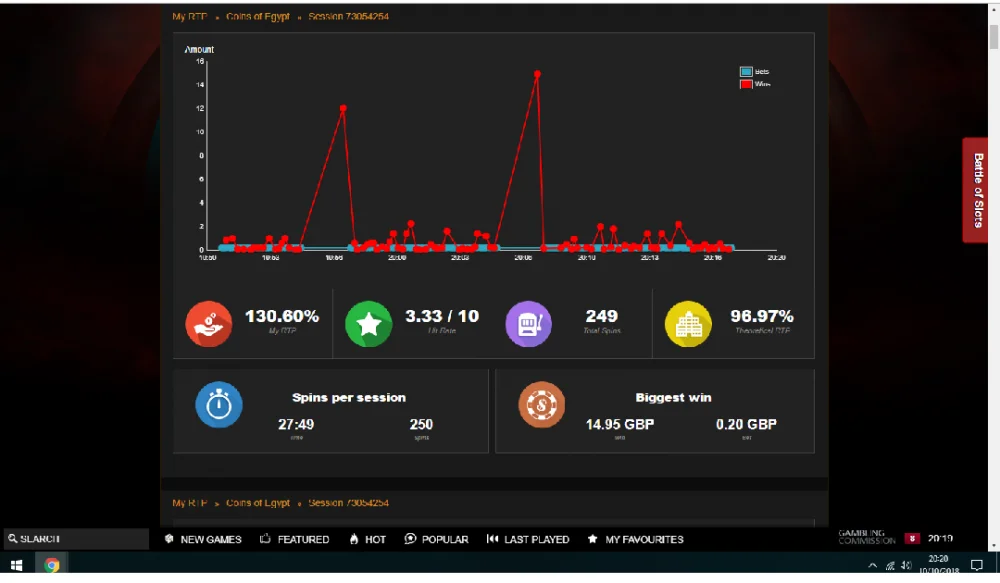The height and width of the screenshot is (583, 1000).
Task: Click the Last Played rewind icon
Action: (x=492, y=539)
